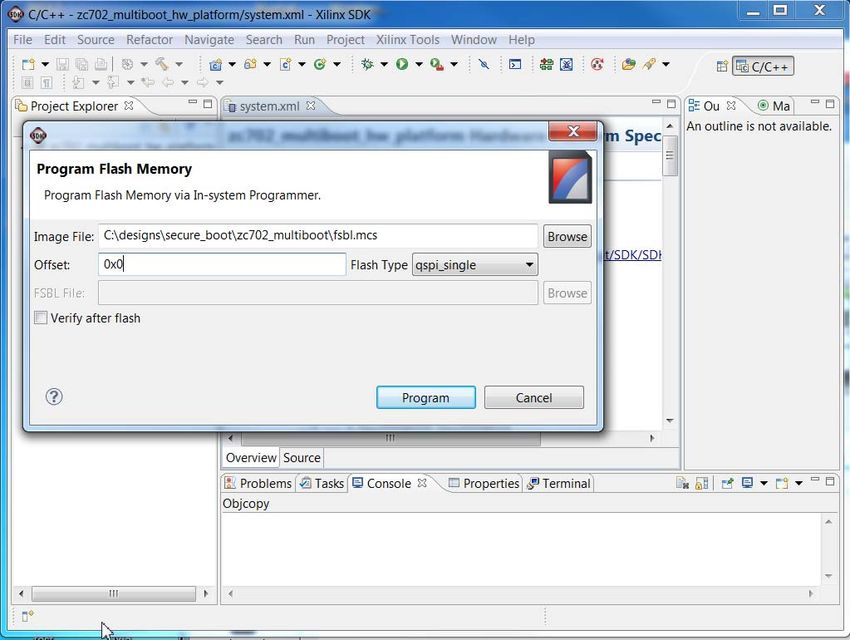The width and height of the screenshot is (850, 640).
Task: Click the Project Explorer horizontal scrollbar
Action: (113, 593)
